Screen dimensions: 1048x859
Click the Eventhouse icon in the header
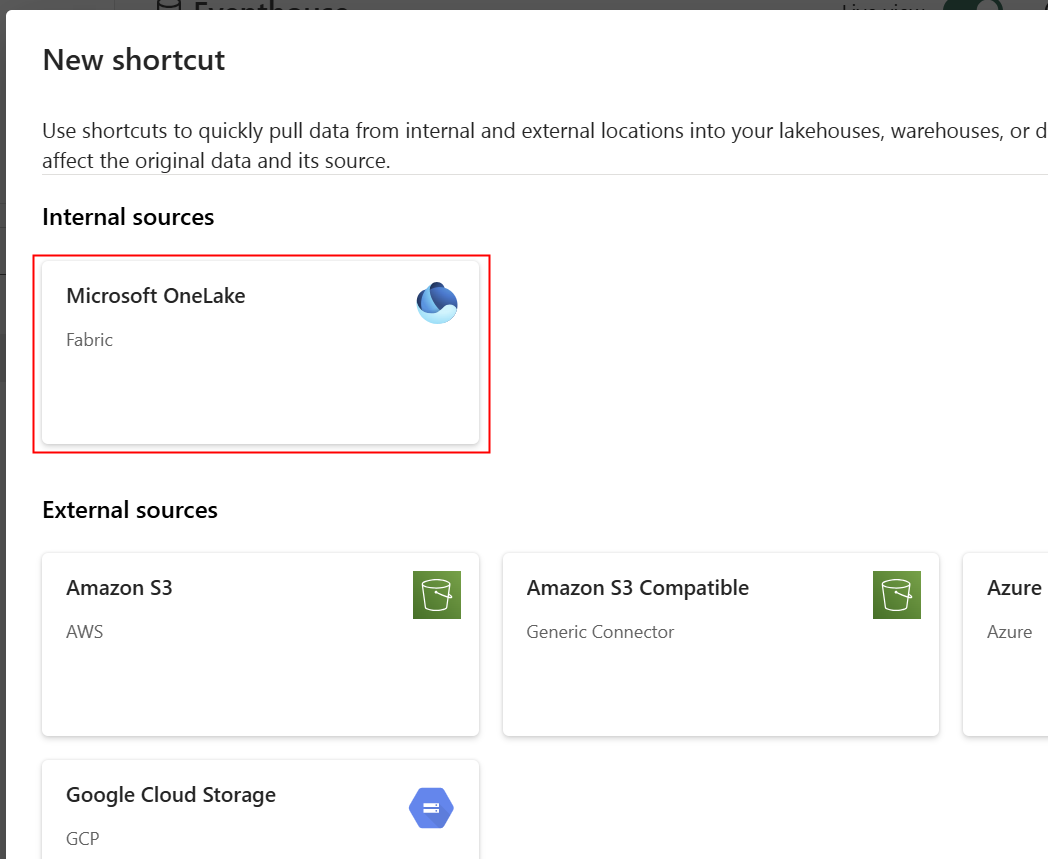pos(168,8)
